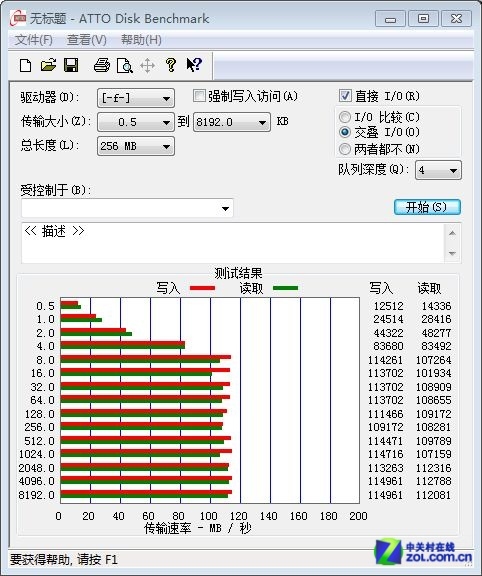Click the move crosshair toolbar icon
This screenshot has height=576, width=482.
(x=147, y=66)
